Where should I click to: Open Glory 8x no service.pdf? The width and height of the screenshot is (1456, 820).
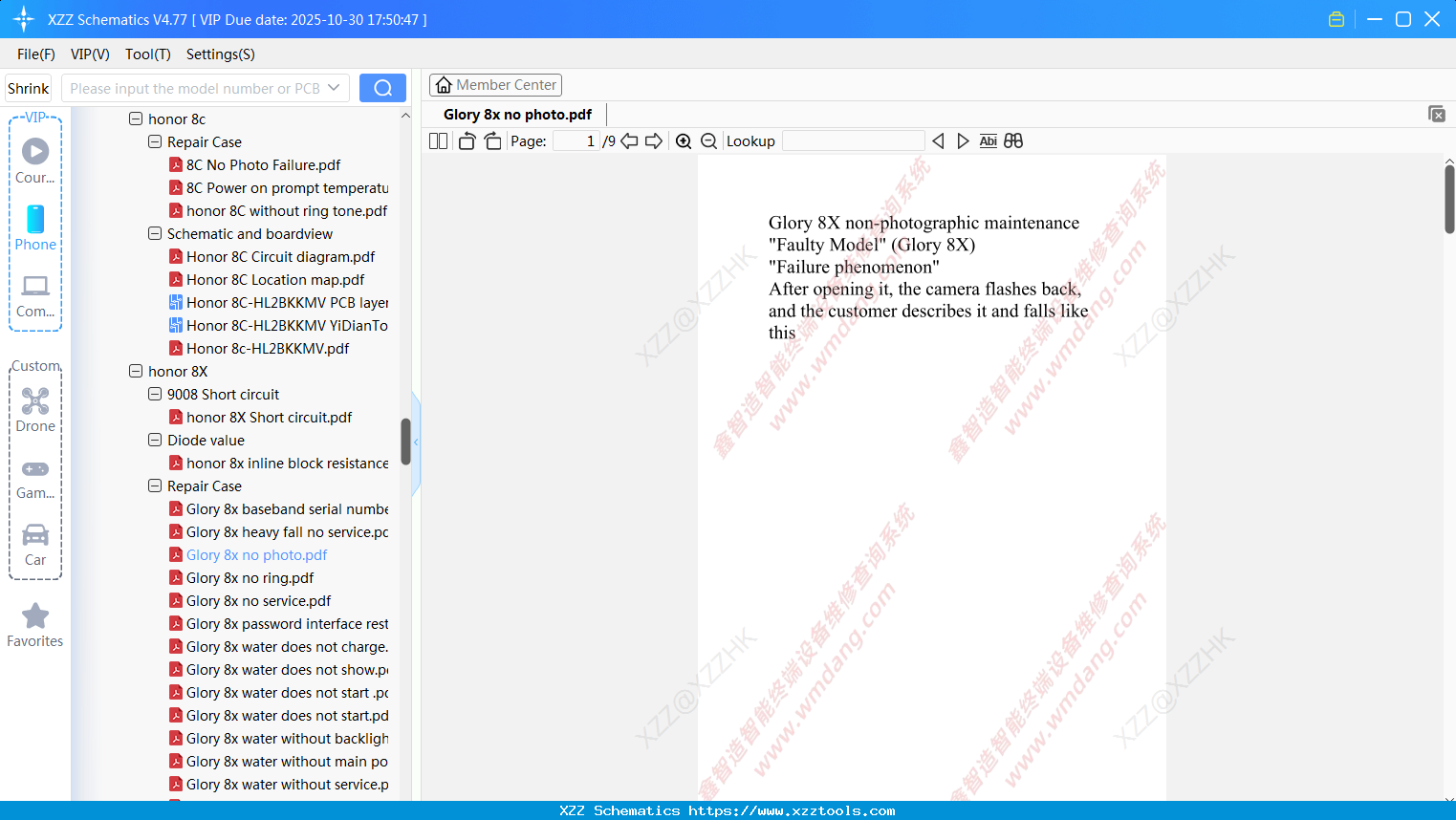coord(250,600)
